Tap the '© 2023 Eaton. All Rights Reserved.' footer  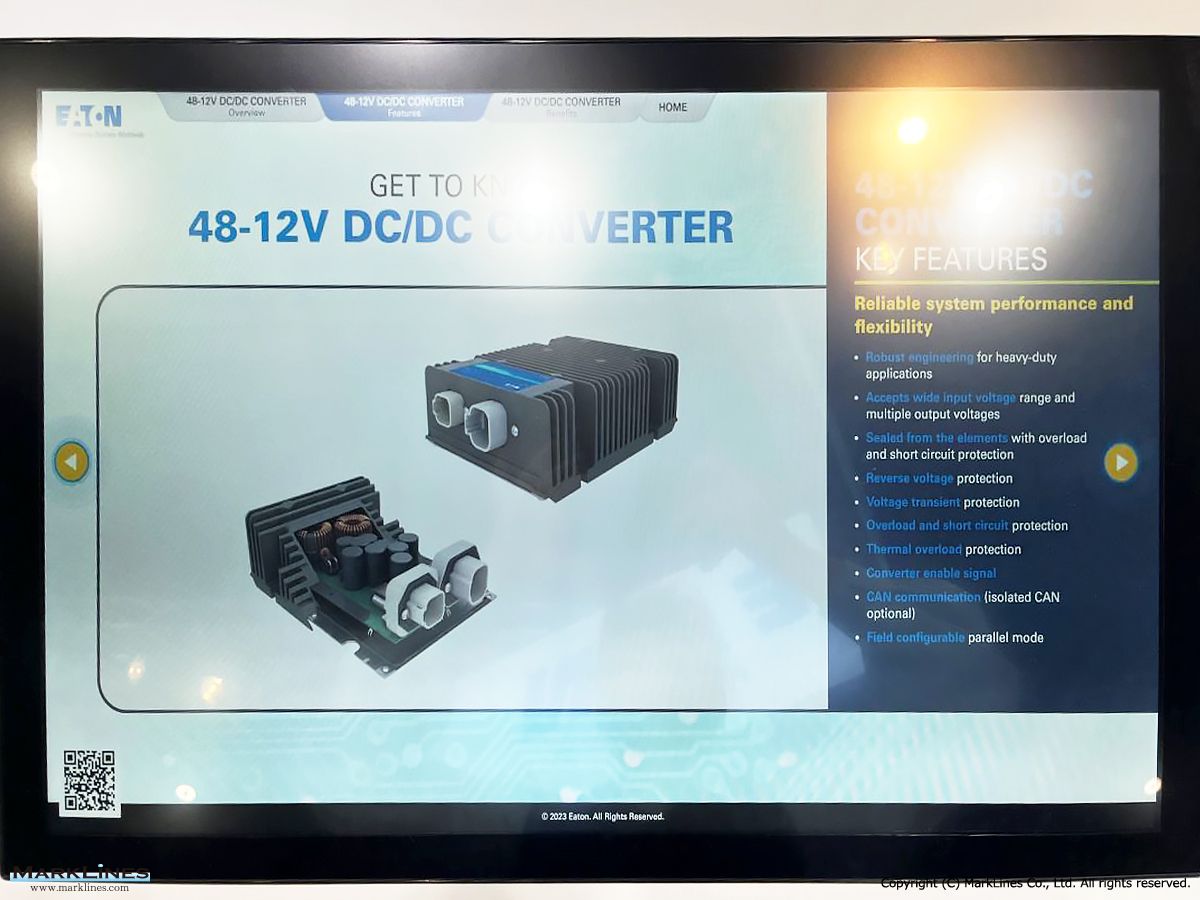(x=602, y=817)
